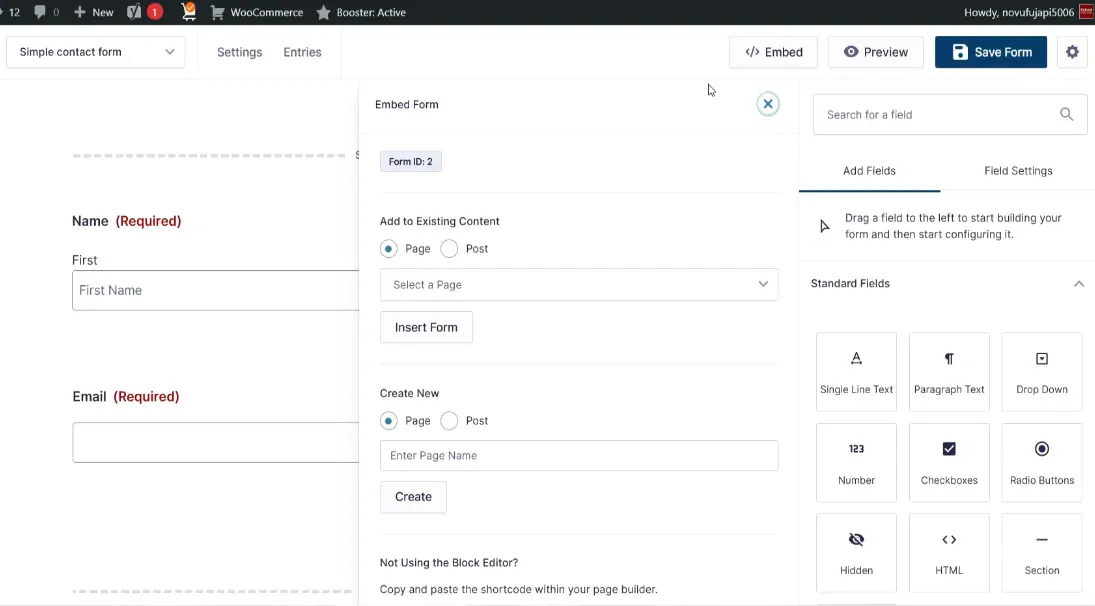Add a Paragraph Text field
Image resolution: width=1095 pixels, height=606 pixels.
click(x=949, y=372)
